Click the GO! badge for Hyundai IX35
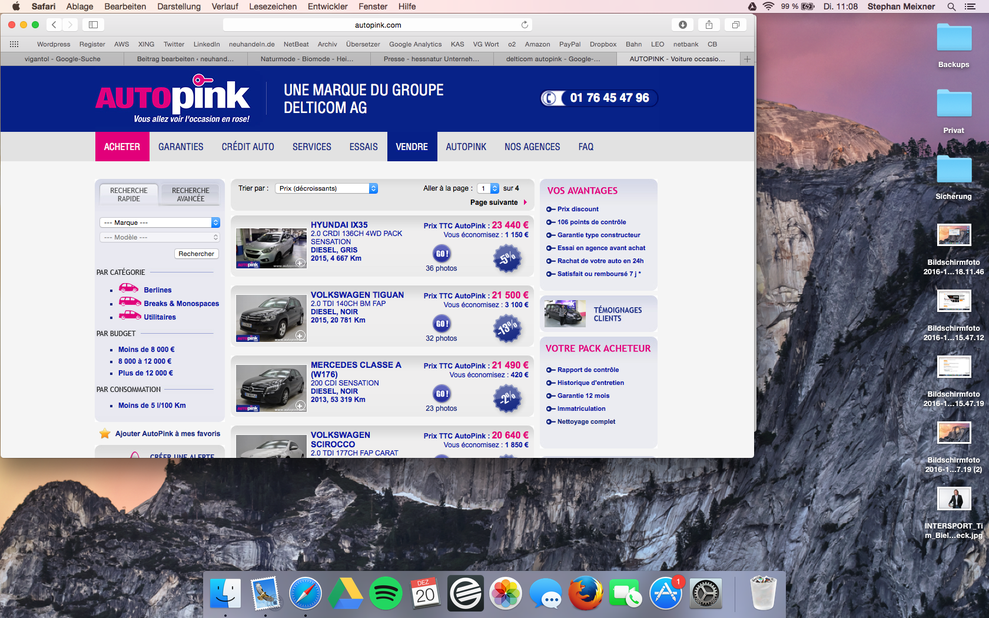989x618 pixels. pyautogui.click(x=442, y=254)
